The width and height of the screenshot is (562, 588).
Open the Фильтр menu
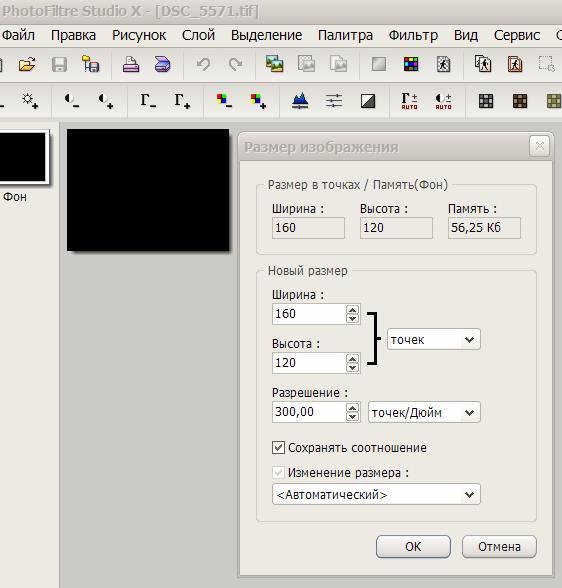pos(413,35)
